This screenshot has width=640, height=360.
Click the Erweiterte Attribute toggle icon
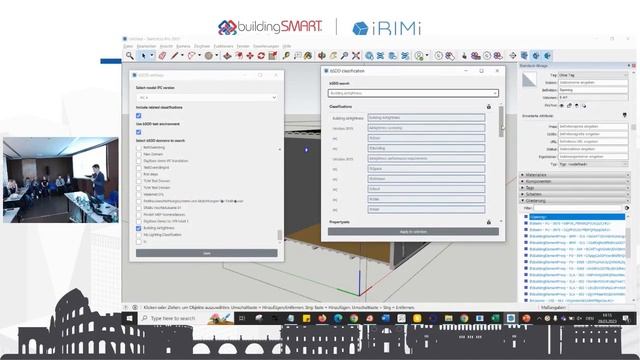624,116
